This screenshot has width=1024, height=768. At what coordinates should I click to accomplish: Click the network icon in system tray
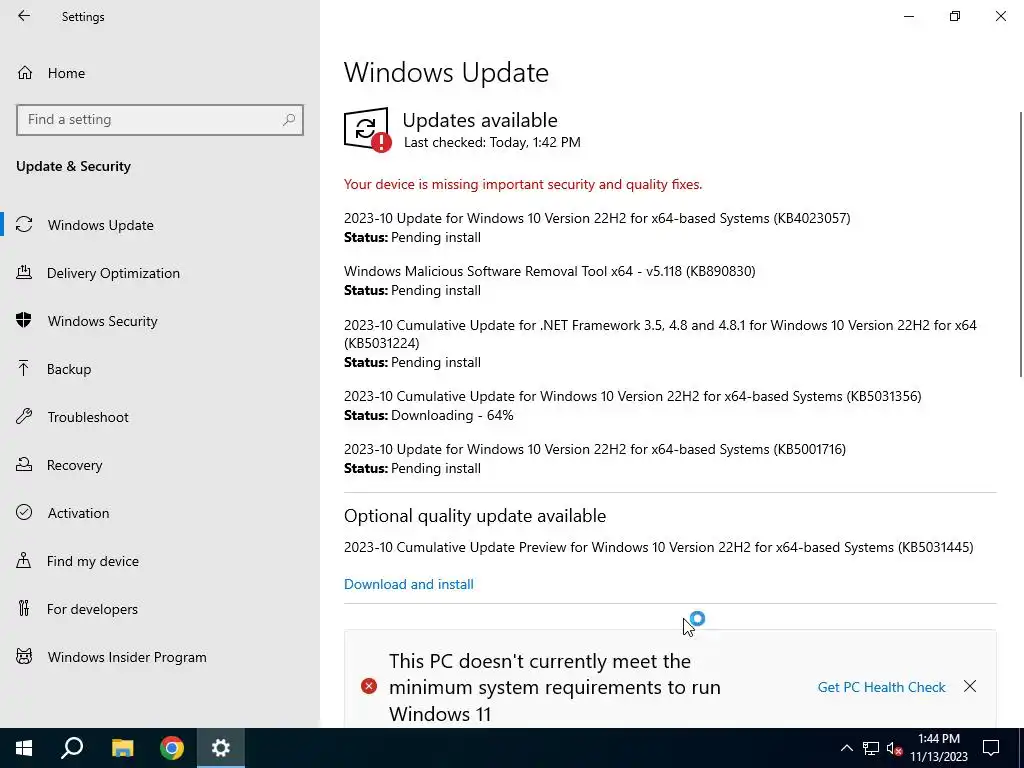tap(871, 748)
